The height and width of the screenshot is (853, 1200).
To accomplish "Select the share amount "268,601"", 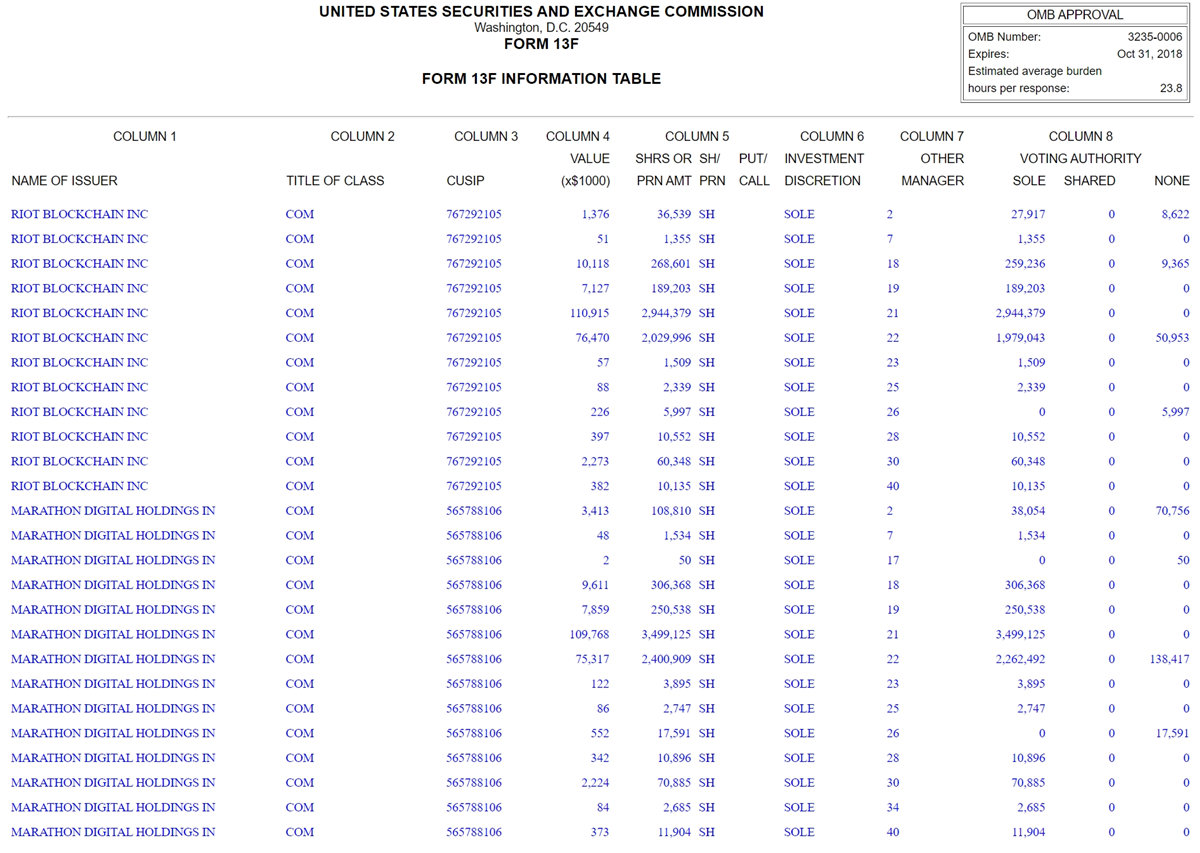I will coord(671,264).
